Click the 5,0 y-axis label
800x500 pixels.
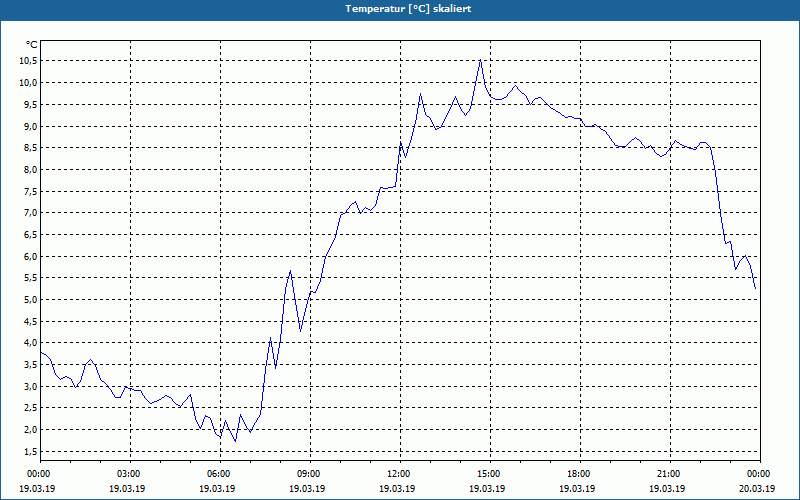tap(30, 299)
